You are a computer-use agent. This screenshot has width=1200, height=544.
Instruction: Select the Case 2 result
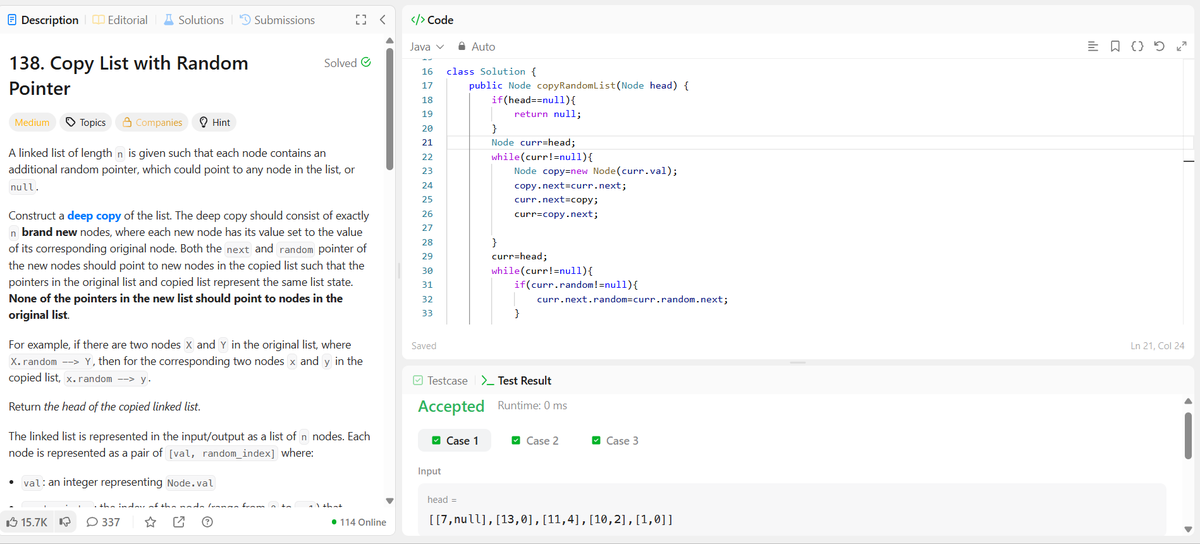click(x=535, y=441)
